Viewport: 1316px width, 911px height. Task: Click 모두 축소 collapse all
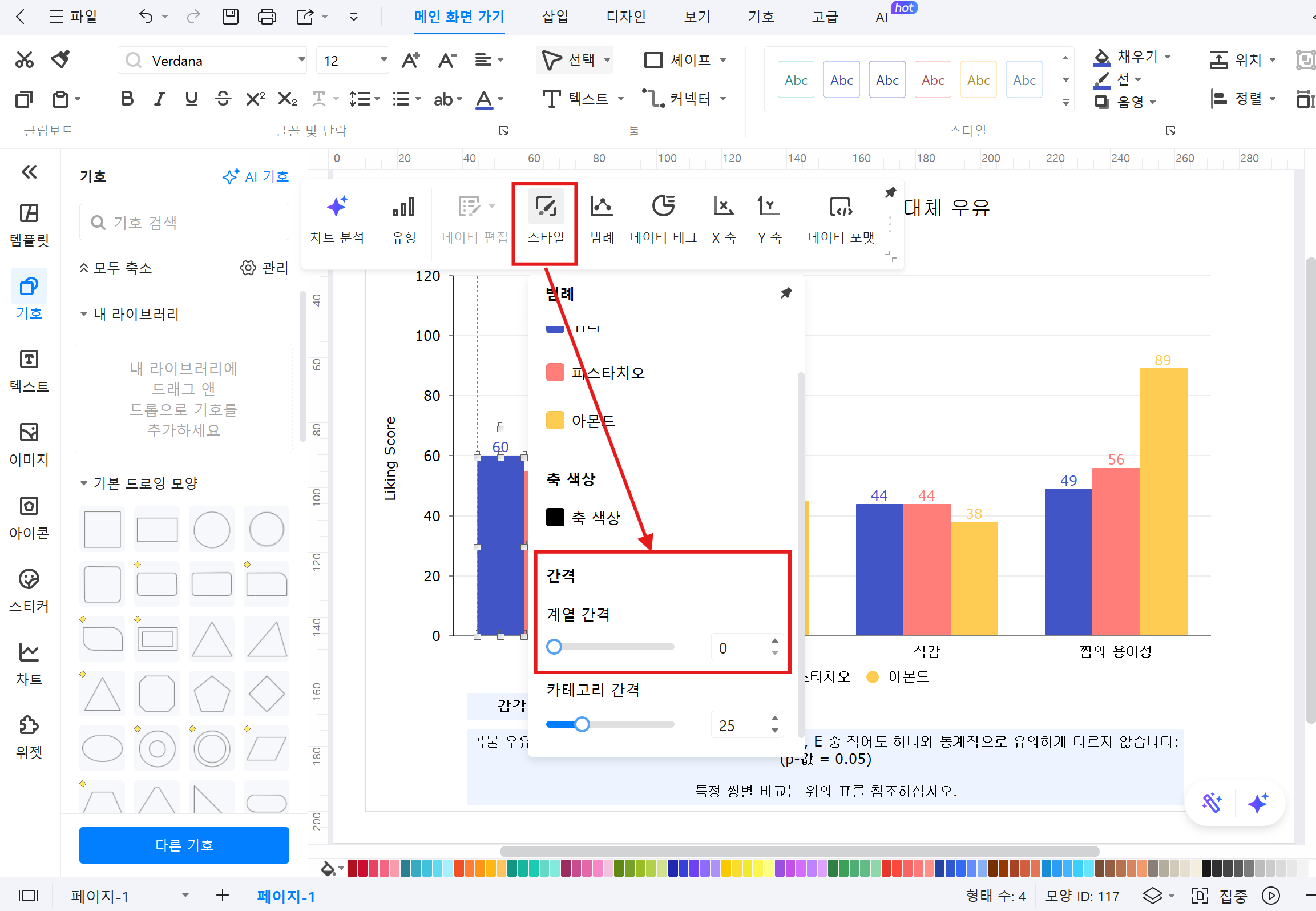click(115, 268)
